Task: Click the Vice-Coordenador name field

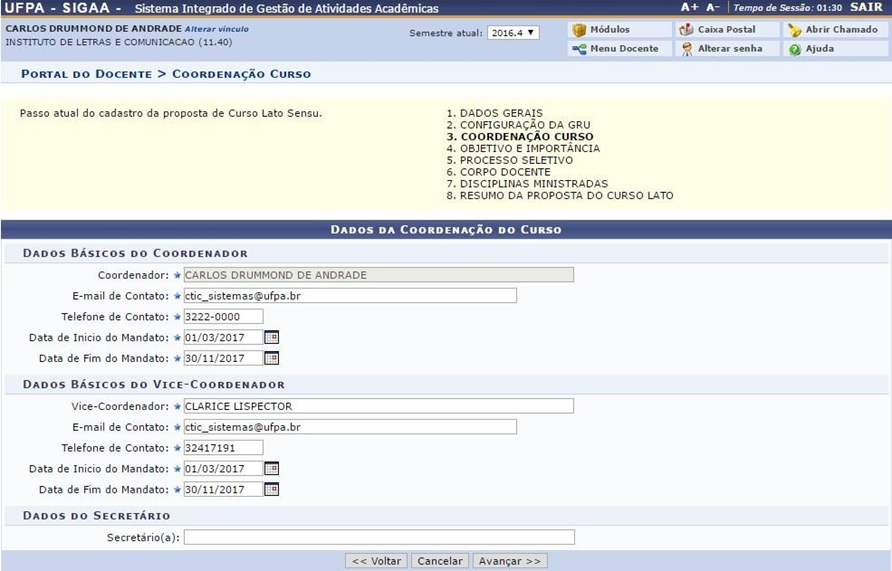Action: [x=379, y=406]
